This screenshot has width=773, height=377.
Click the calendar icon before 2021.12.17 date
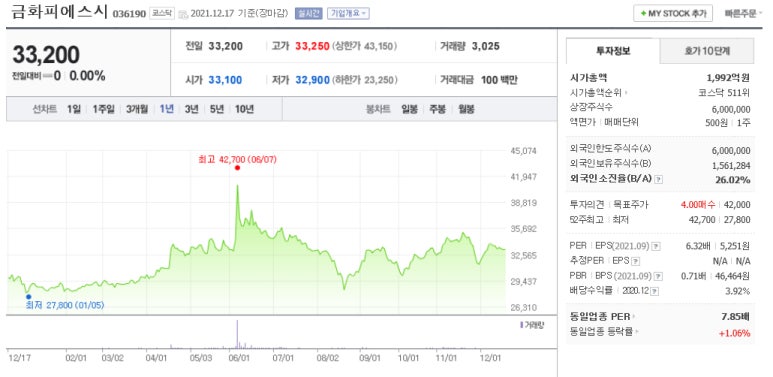183,14
